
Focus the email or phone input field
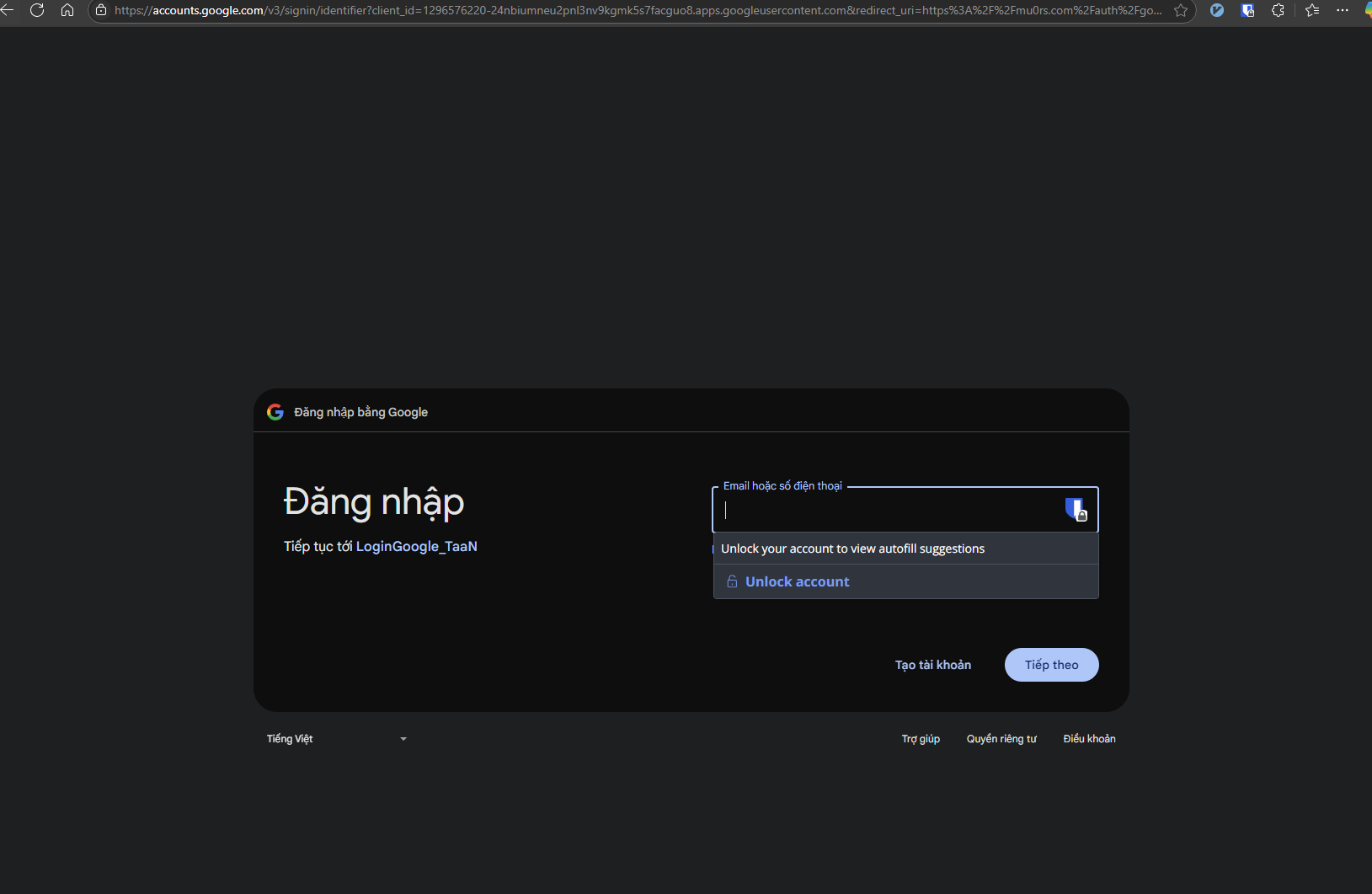pyautogui.click(x=884, y=510)
